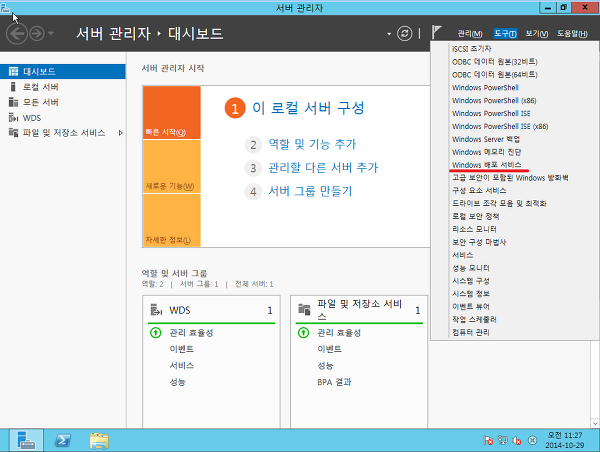
Task: Open navigation history dropdown next to forward arrow
Action: [51, 34]
